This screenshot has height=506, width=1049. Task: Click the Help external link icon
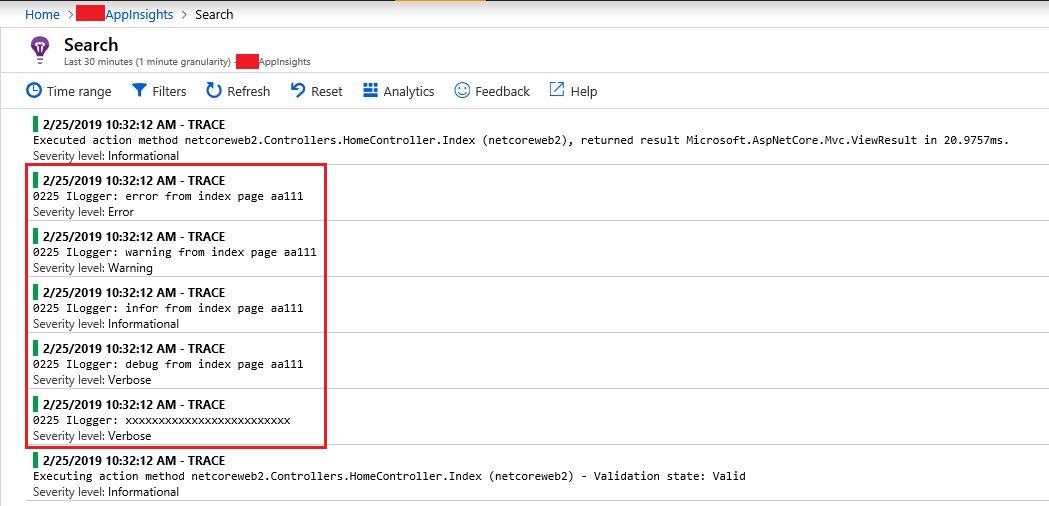[557, 90]
